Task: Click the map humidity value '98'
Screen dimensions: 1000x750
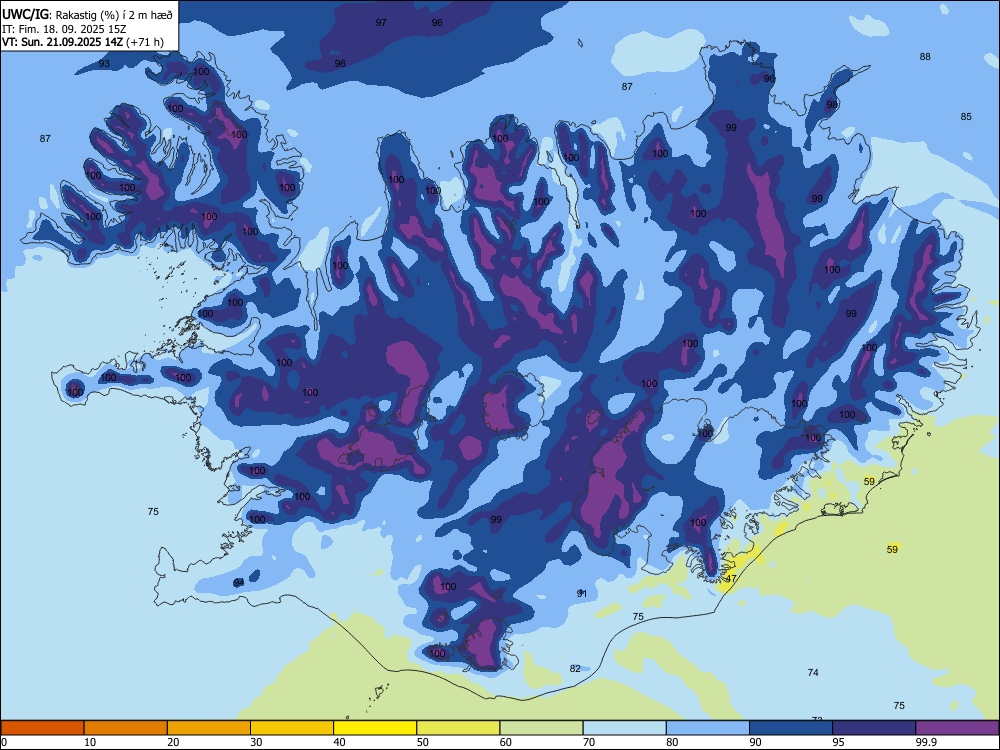Action: coord(832,104)
